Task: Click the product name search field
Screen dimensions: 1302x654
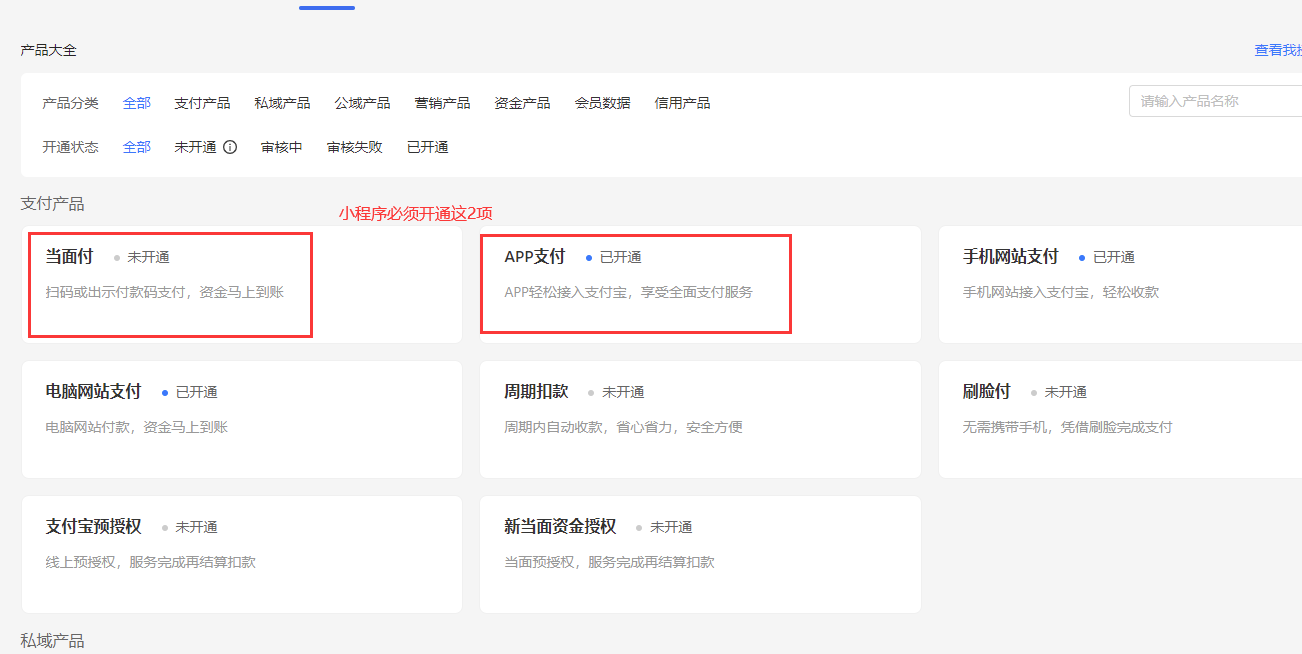Action: coord(1215,101)
